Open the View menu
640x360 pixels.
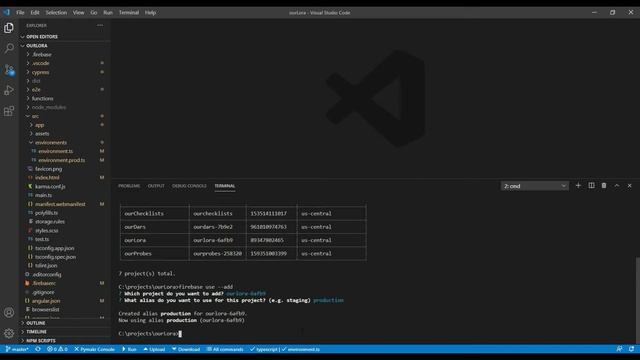[78, 13]
